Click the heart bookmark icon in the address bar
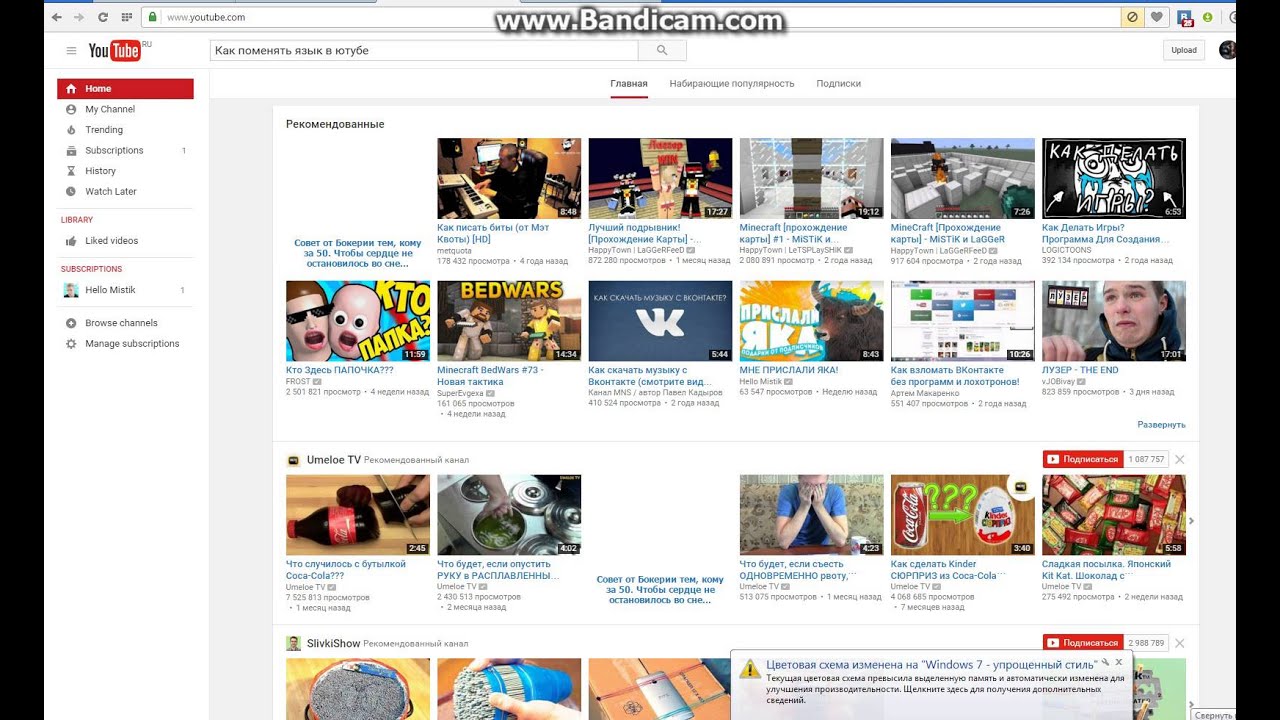 pos(1157,17)
